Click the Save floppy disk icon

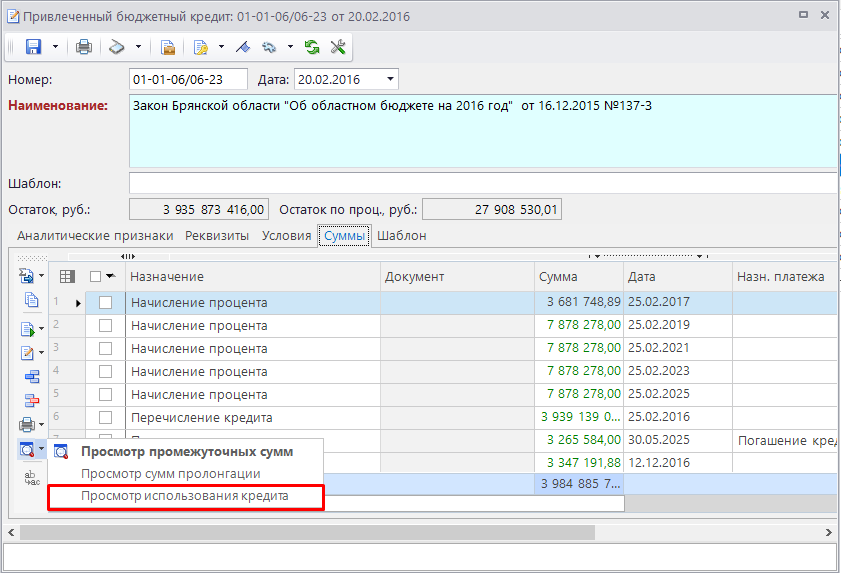click(33, 47)
